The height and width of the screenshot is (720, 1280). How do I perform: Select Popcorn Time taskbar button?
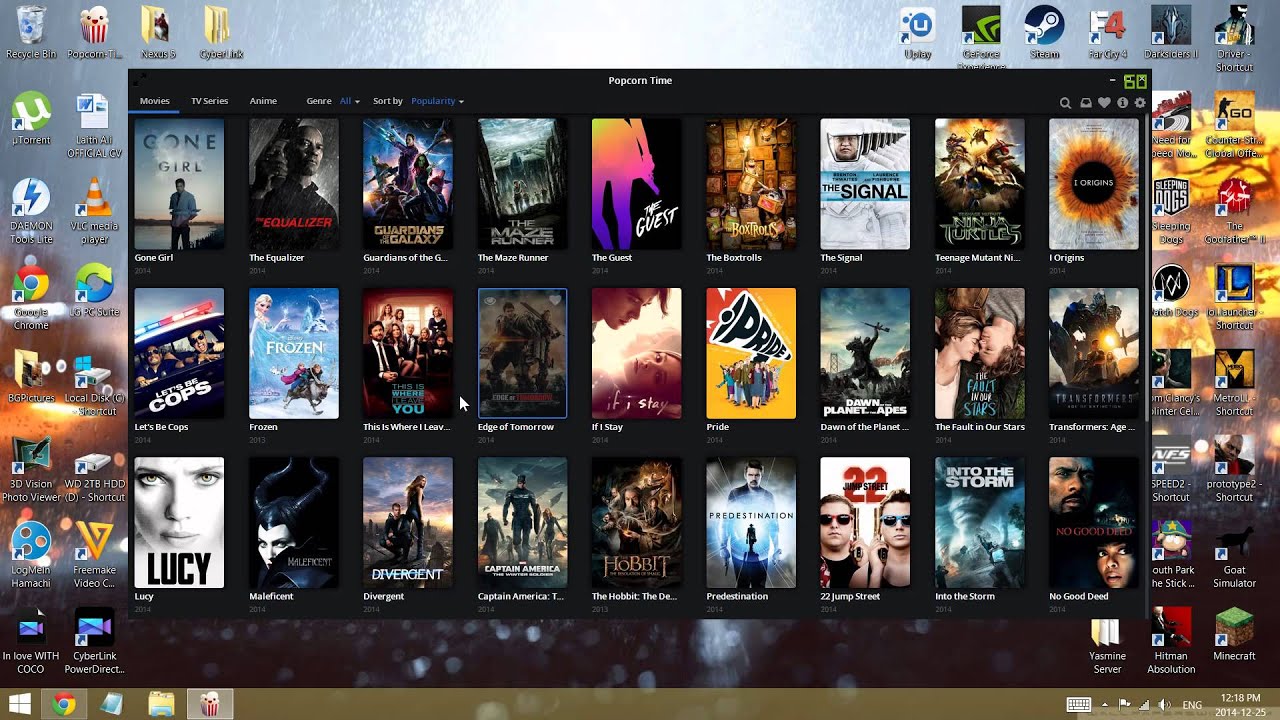pyautogui.click(x=209, y=704)
